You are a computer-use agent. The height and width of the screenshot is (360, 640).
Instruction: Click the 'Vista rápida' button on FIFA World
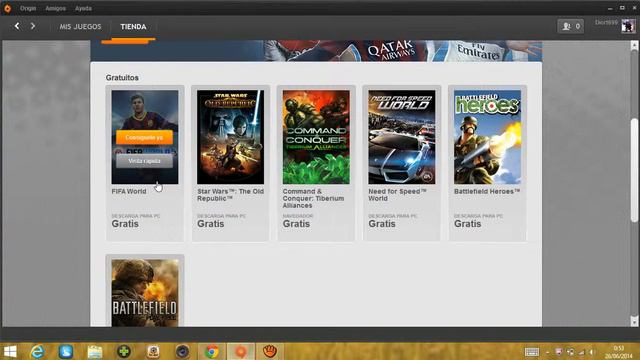[144, 161]
